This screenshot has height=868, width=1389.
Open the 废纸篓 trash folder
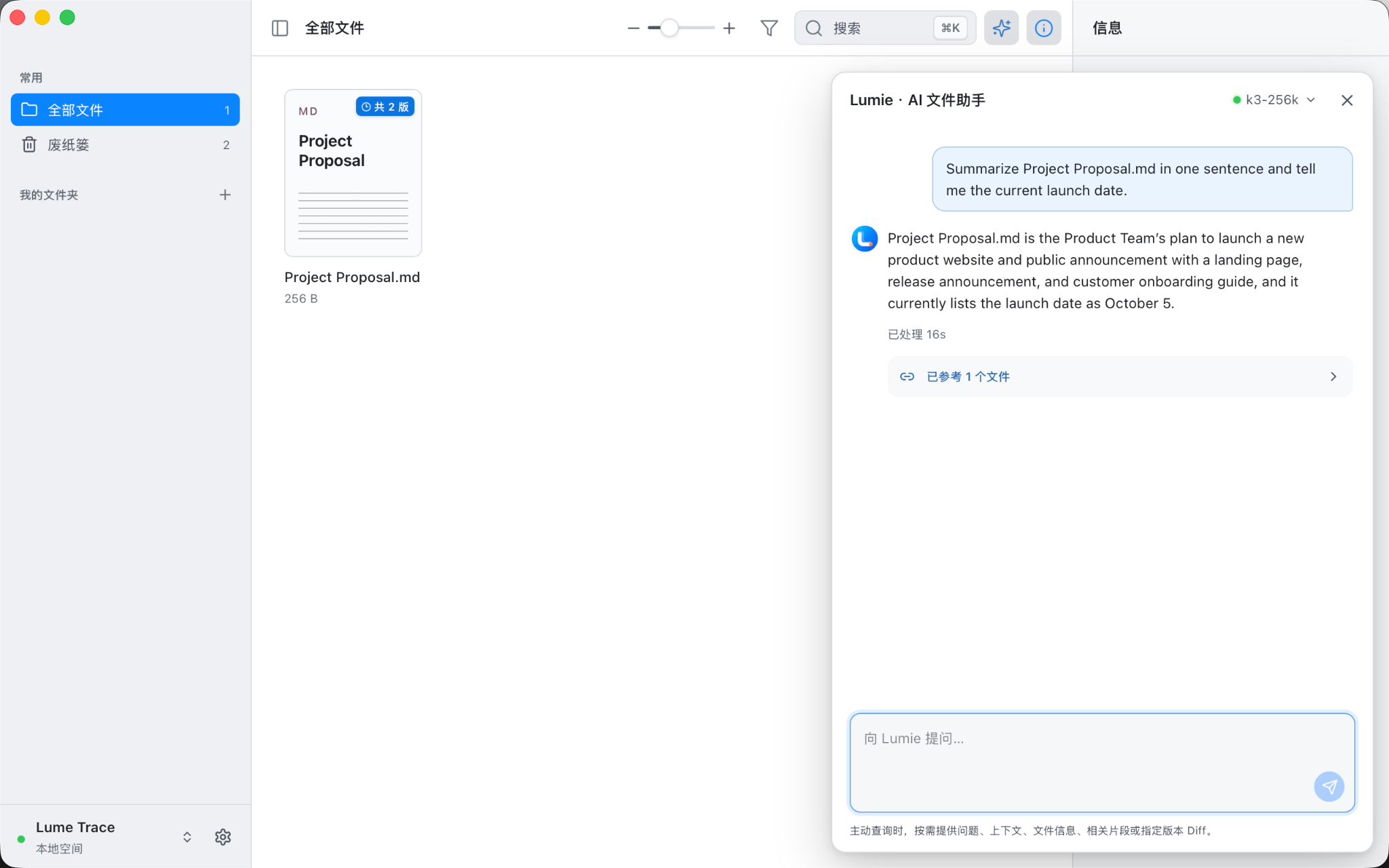(x=125, y=144)
